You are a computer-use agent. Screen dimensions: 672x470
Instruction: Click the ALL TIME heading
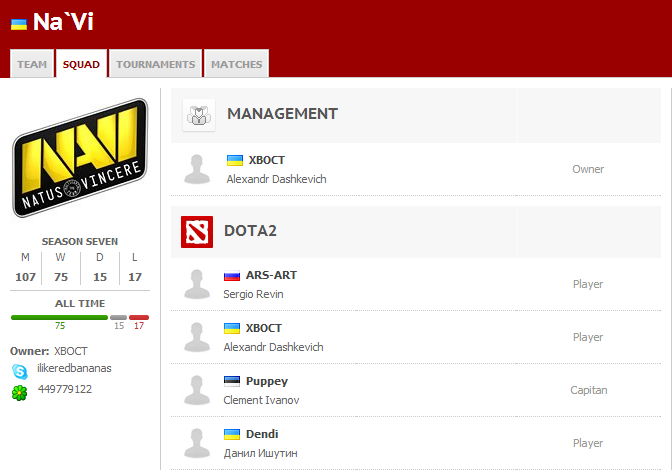coord(80,304)
